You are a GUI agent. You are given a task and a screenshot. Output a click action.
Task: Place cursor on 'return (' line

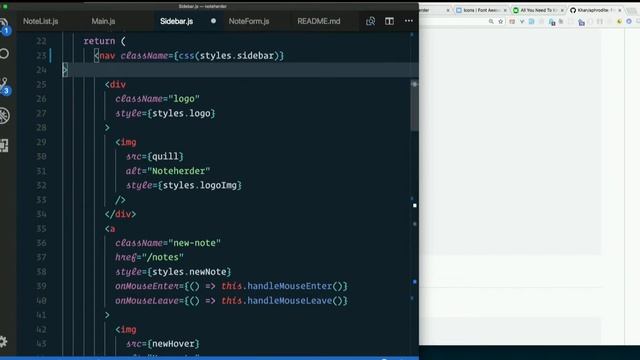point(104,41)
